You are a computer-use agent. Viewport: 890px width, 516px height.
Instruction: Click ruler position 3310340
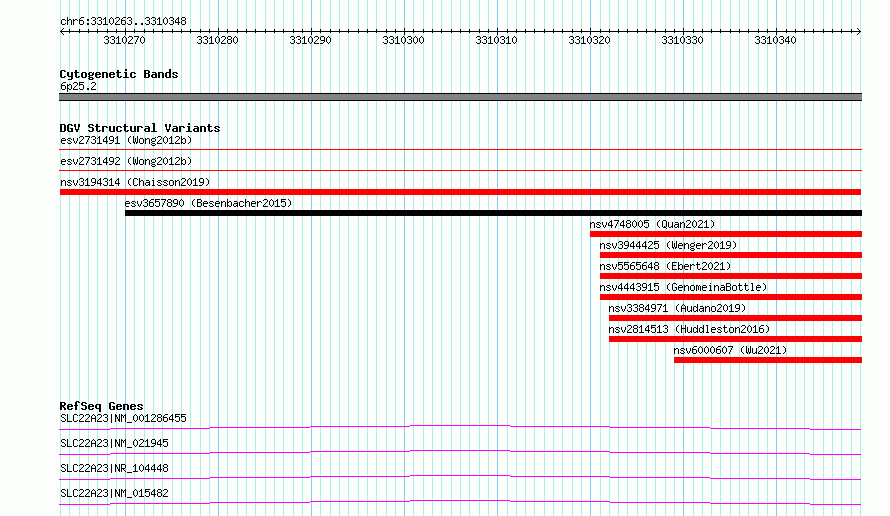point(776,40)
